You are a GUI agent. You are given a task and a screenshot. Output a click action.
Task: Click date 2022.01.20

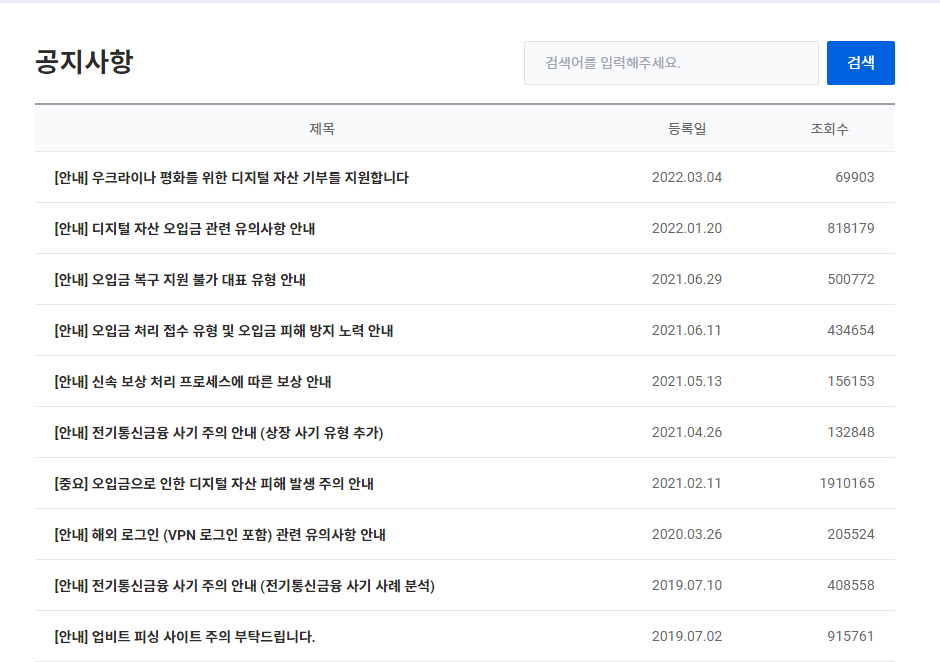687,228
